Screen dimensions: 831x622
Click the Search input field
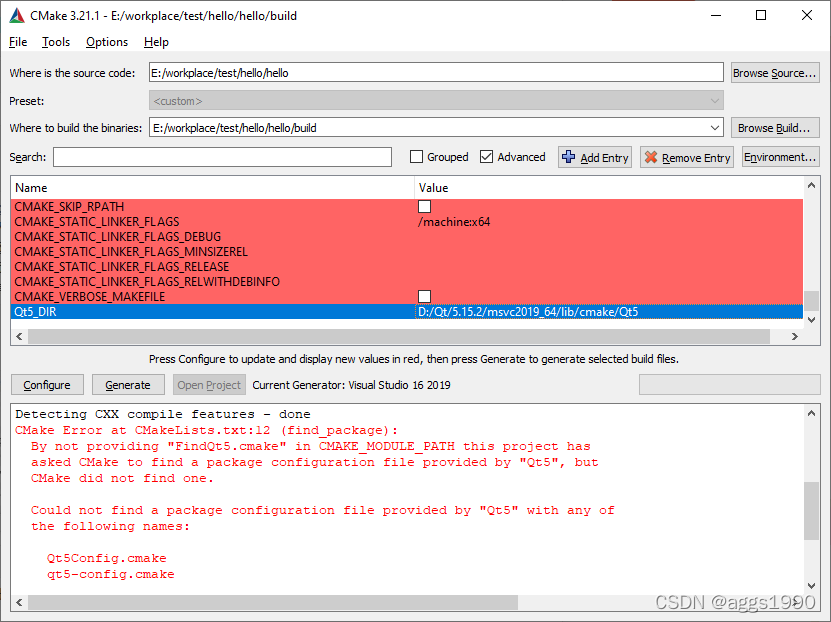tap(222, 157)
